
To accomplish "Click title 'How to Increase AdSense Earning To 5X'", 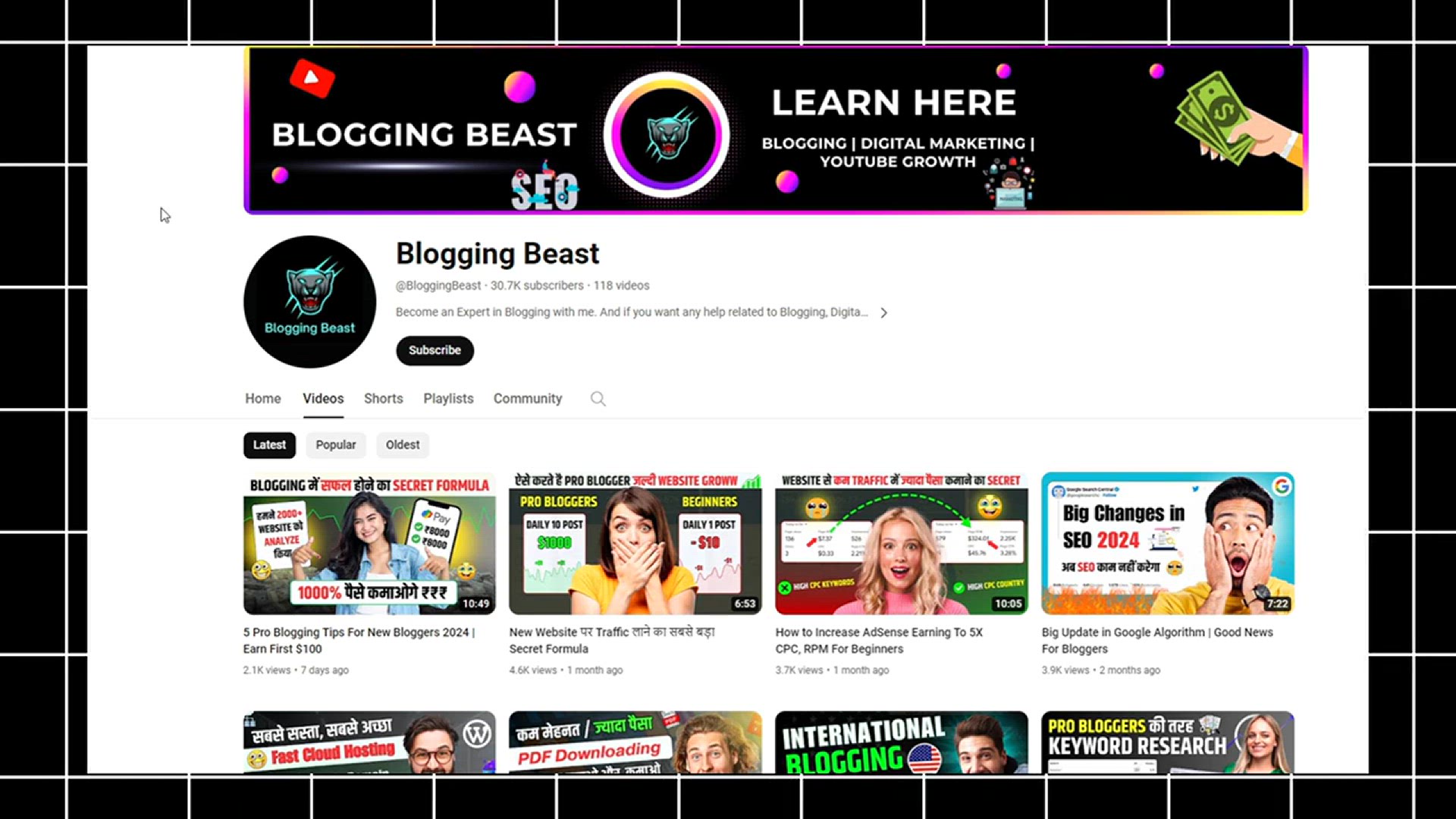I will 879,640.
